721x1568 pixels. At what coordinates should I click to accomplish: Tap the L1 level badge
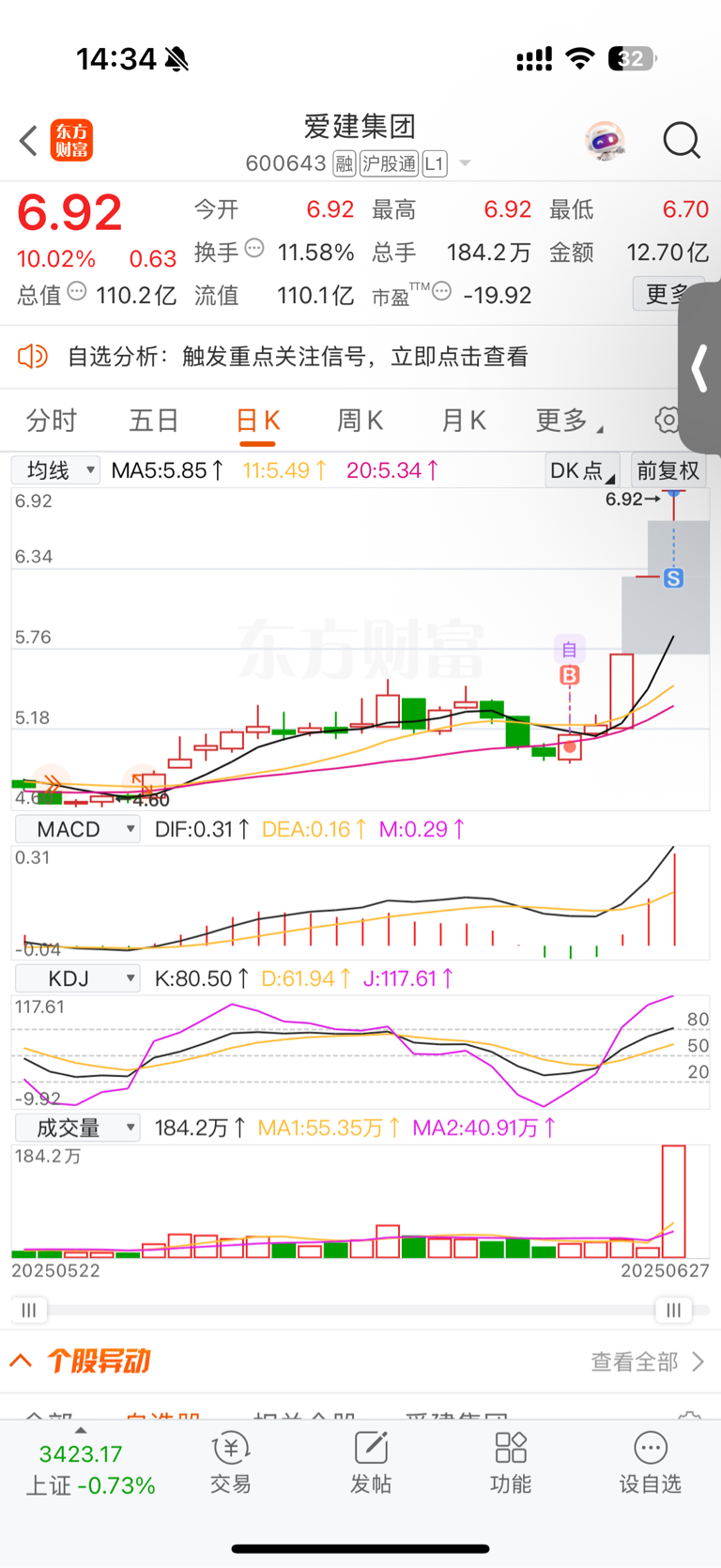[x=434, y=164]
